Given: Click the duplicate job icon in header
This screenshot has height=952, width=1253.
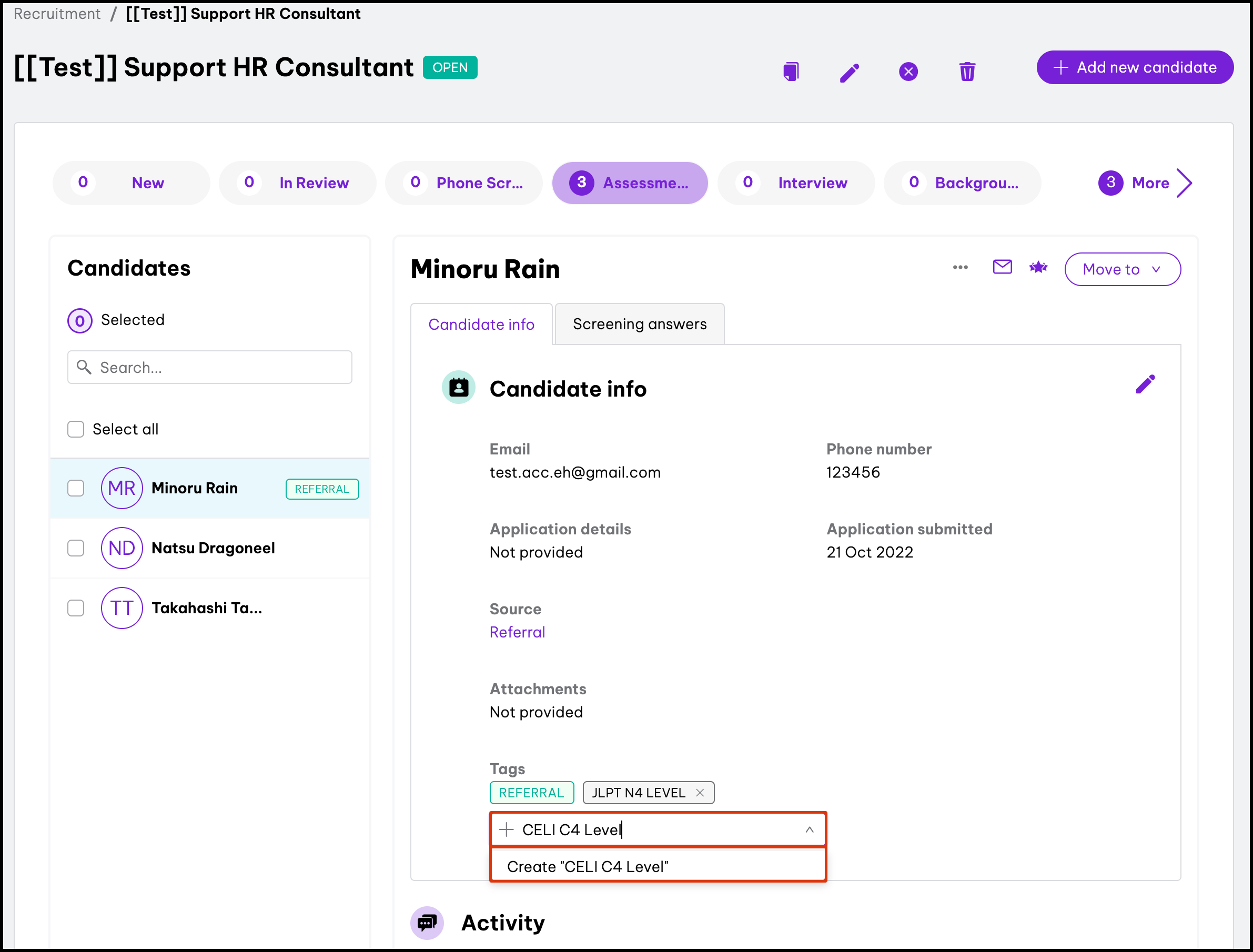Looking at the screenshot, I should pos(791,72).
